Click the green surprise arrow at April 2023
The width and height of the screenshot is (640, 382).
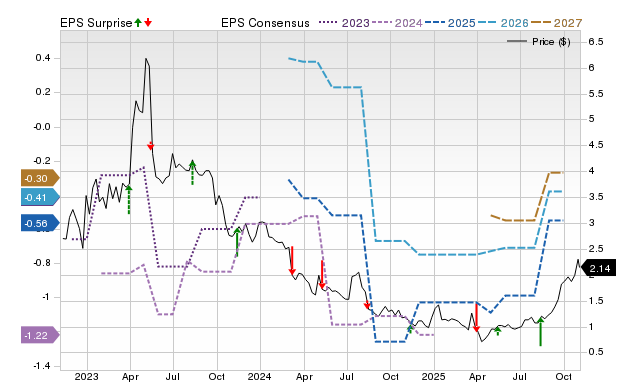[x=129, y=199]
